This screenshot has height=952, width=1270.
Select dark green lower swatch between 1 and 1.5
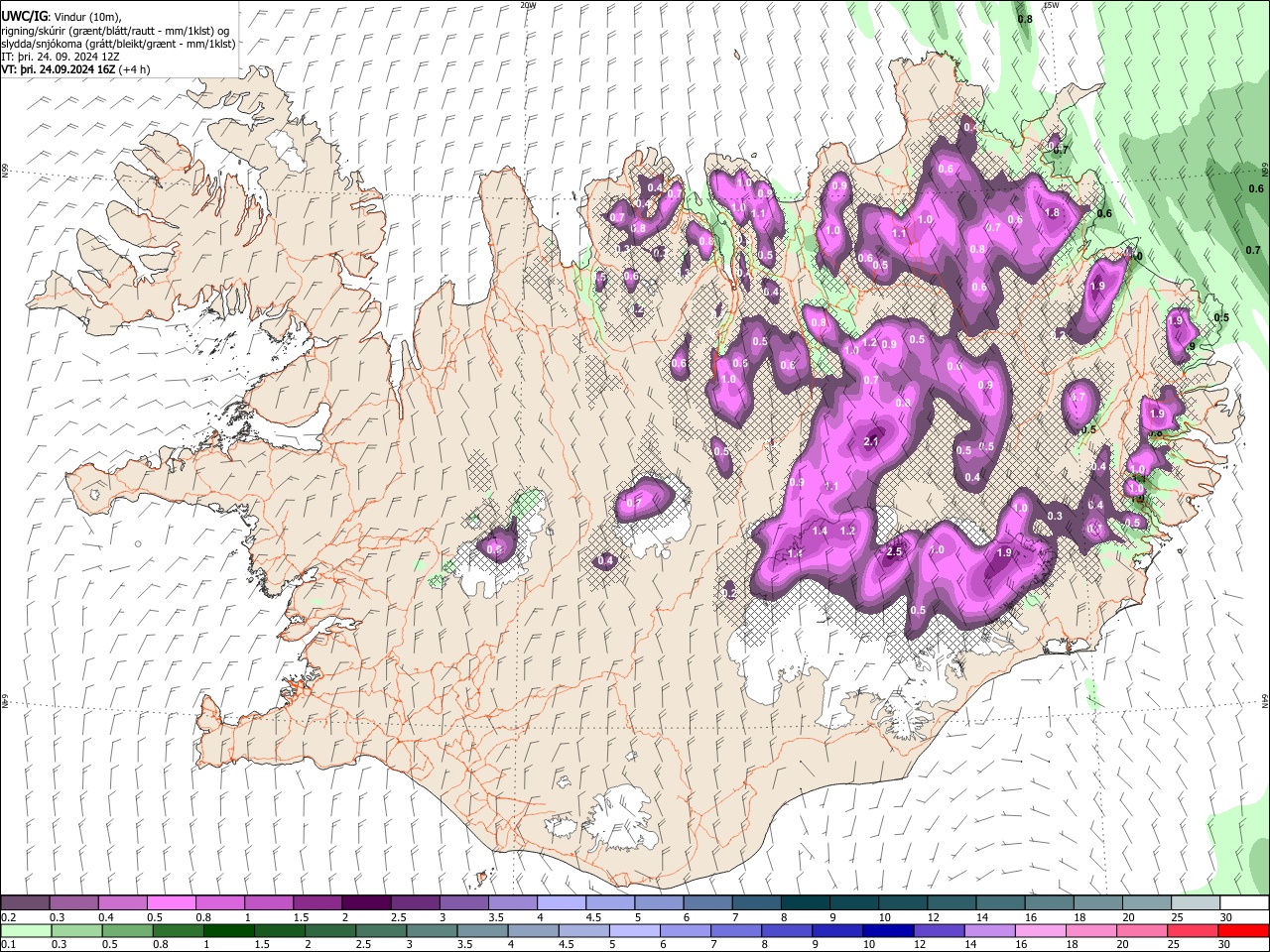click(x=228, y=931)
